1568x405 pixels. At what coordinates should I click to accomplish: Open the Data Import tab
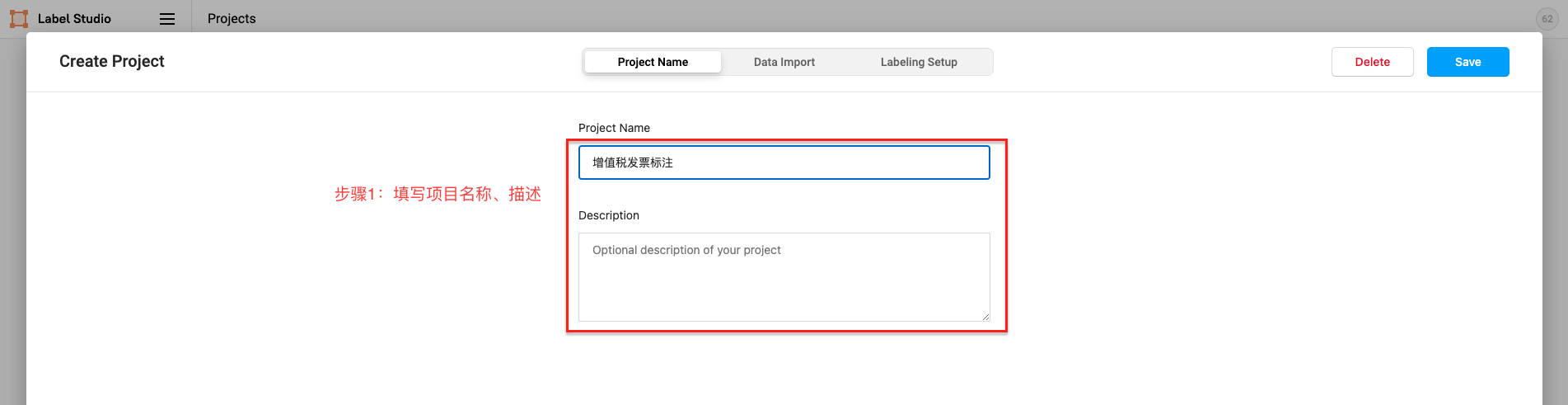[784, 62]
